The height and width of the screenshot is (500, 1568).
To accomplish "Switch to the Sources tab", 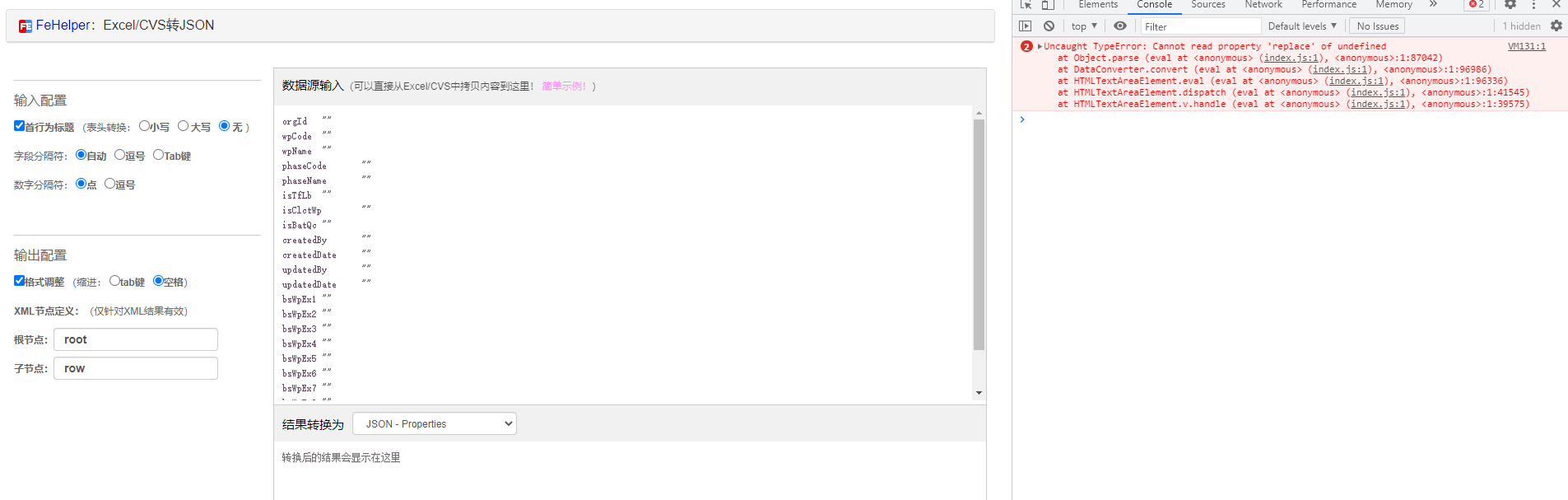I will click(x=1208, y=5).
